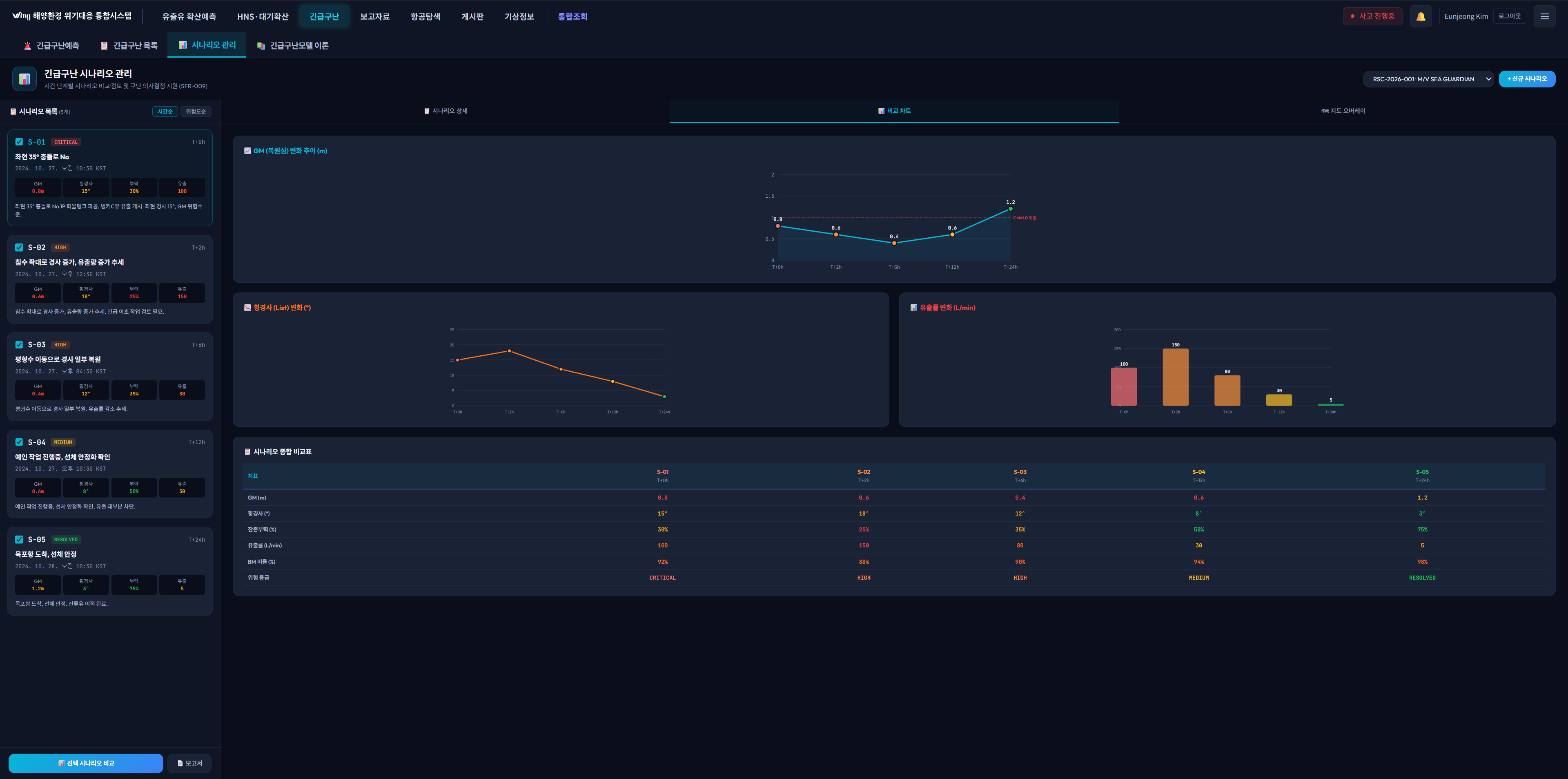This screenshot has width=1568, height=779.
Task: Open the hamburger menu icon
Action: pos(1544,16)
